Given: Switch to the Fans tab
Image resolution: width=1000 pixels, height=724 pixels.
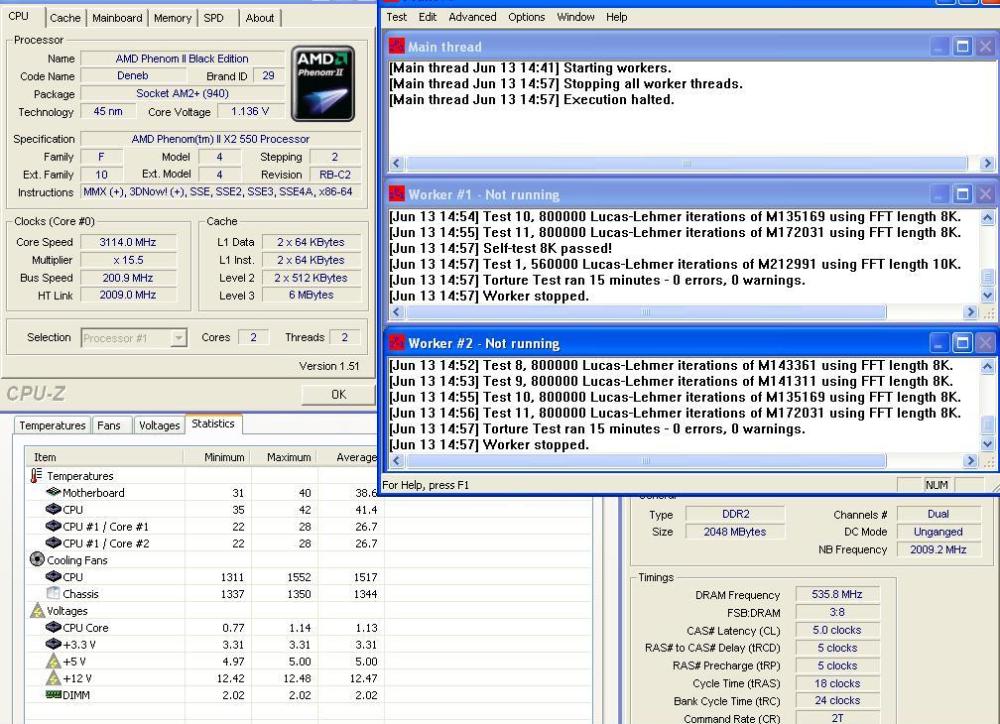Looking at the screenshot, I should point(108,425).
